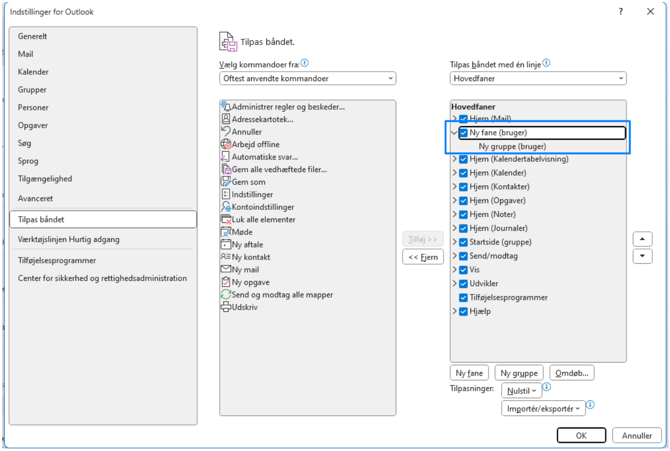Screen dimensions: 670x451
Task: Expand the Send/modtag tree node
Action: 455,256
